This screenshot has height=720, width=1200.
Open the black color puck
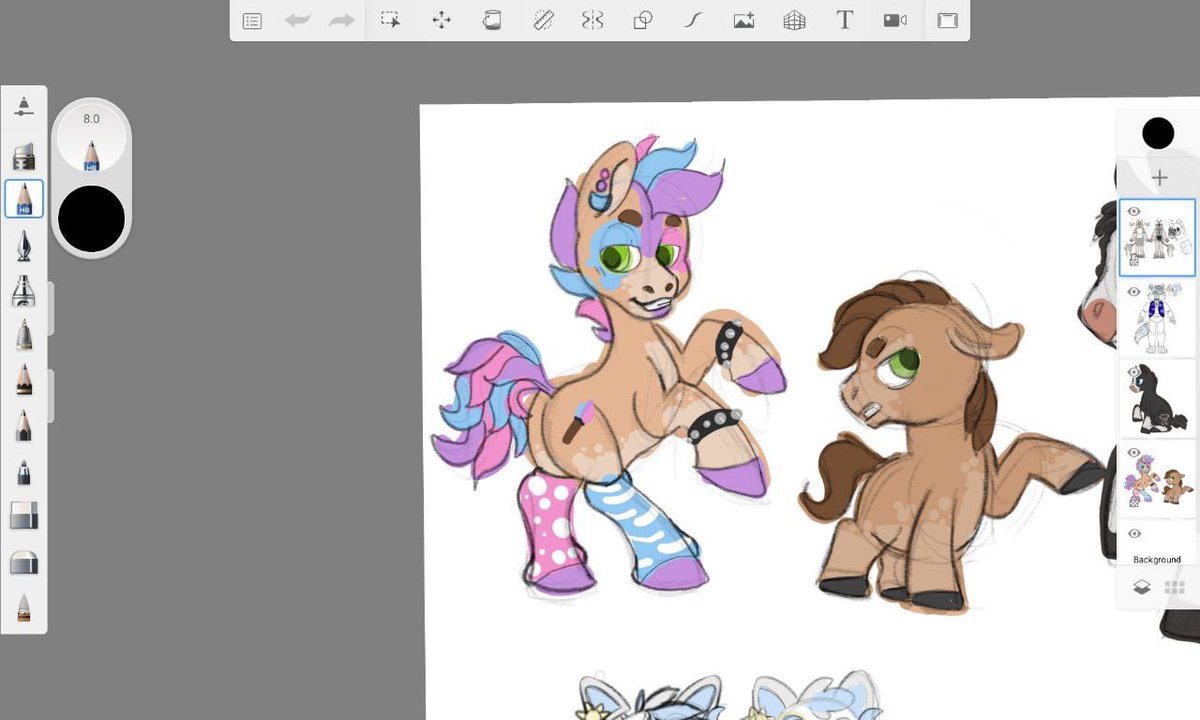(x=91, y=218)
